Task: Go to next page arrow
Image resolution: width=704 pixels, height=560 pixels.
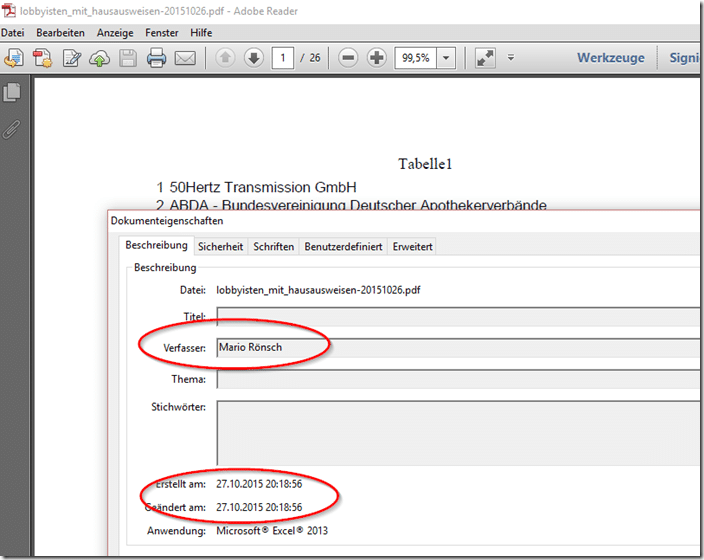Action: pyautogui.click(x=254, y=58)
